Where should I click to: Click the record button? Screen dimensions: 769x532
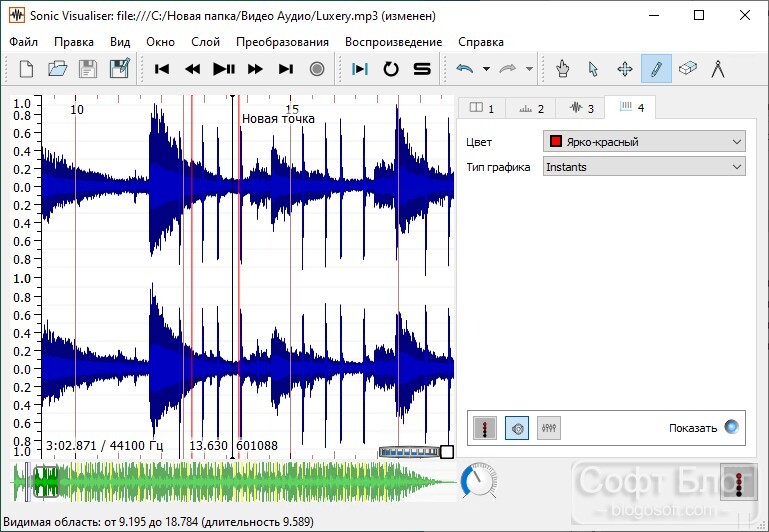pyautogui.click(x=317, y=69)
